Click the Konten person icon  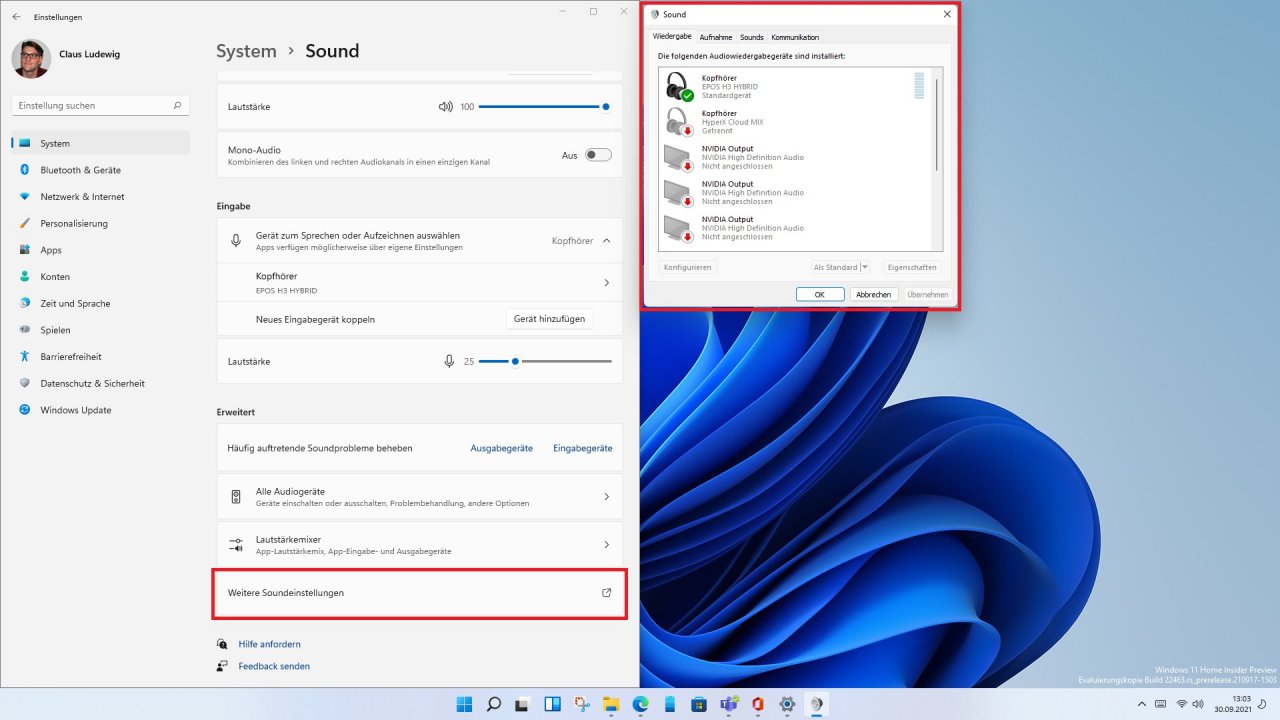coord(25,277)
